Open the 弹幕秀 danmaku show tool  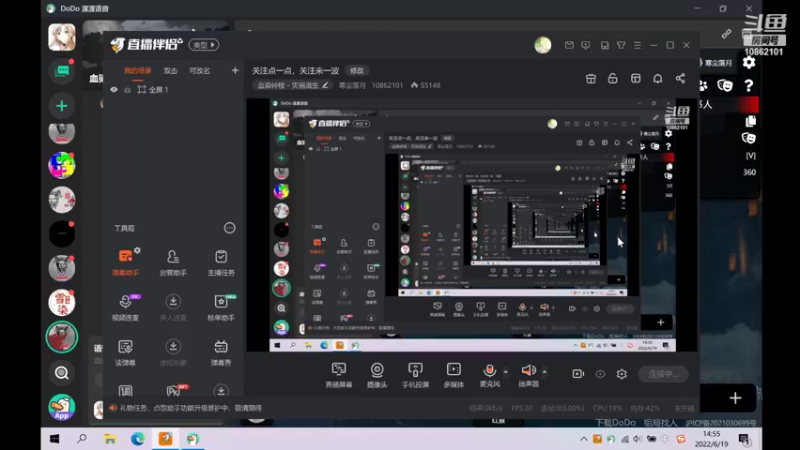221,352
